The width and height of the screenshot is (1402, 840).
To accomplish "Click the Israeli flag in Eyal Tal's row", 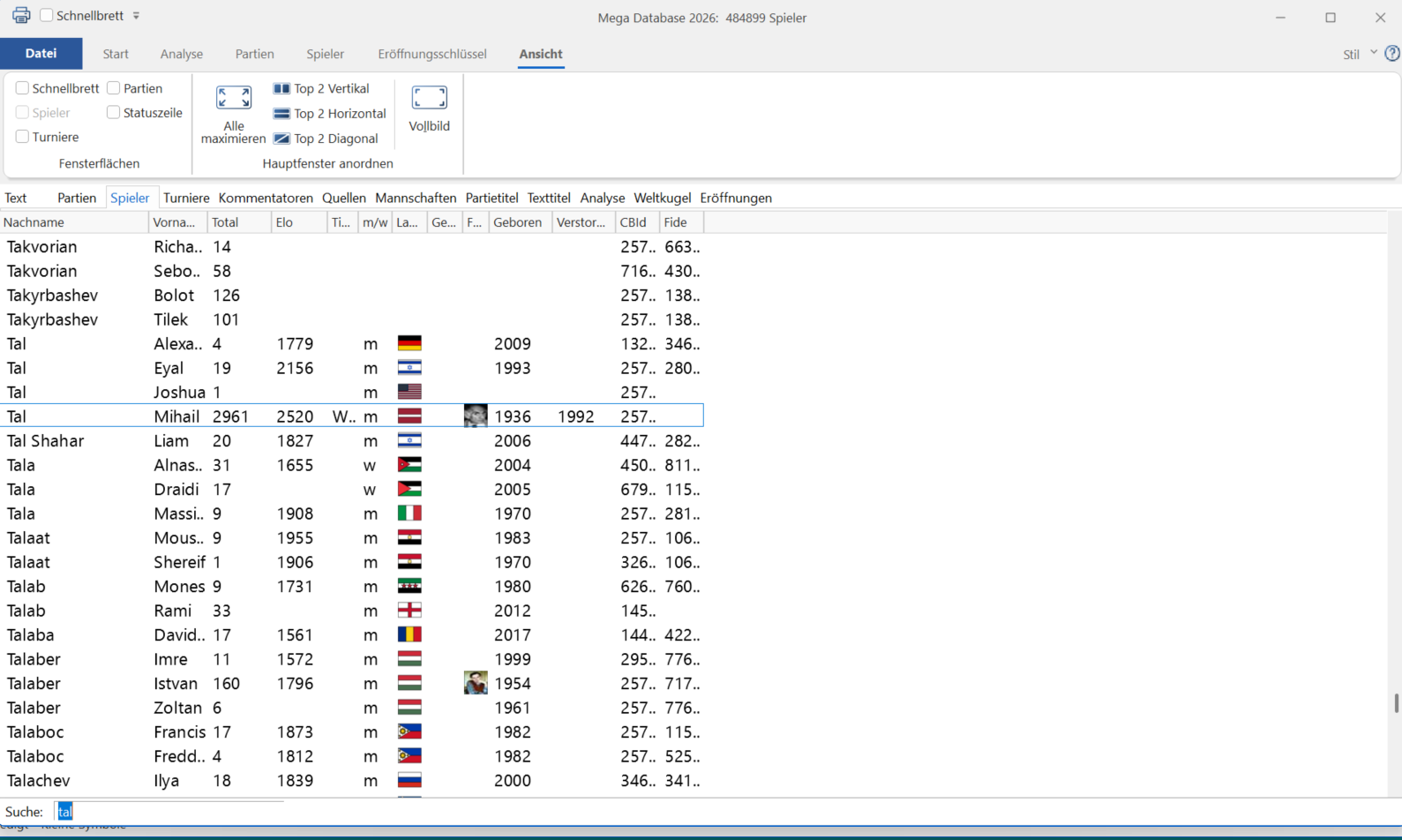I will point(409,367).
